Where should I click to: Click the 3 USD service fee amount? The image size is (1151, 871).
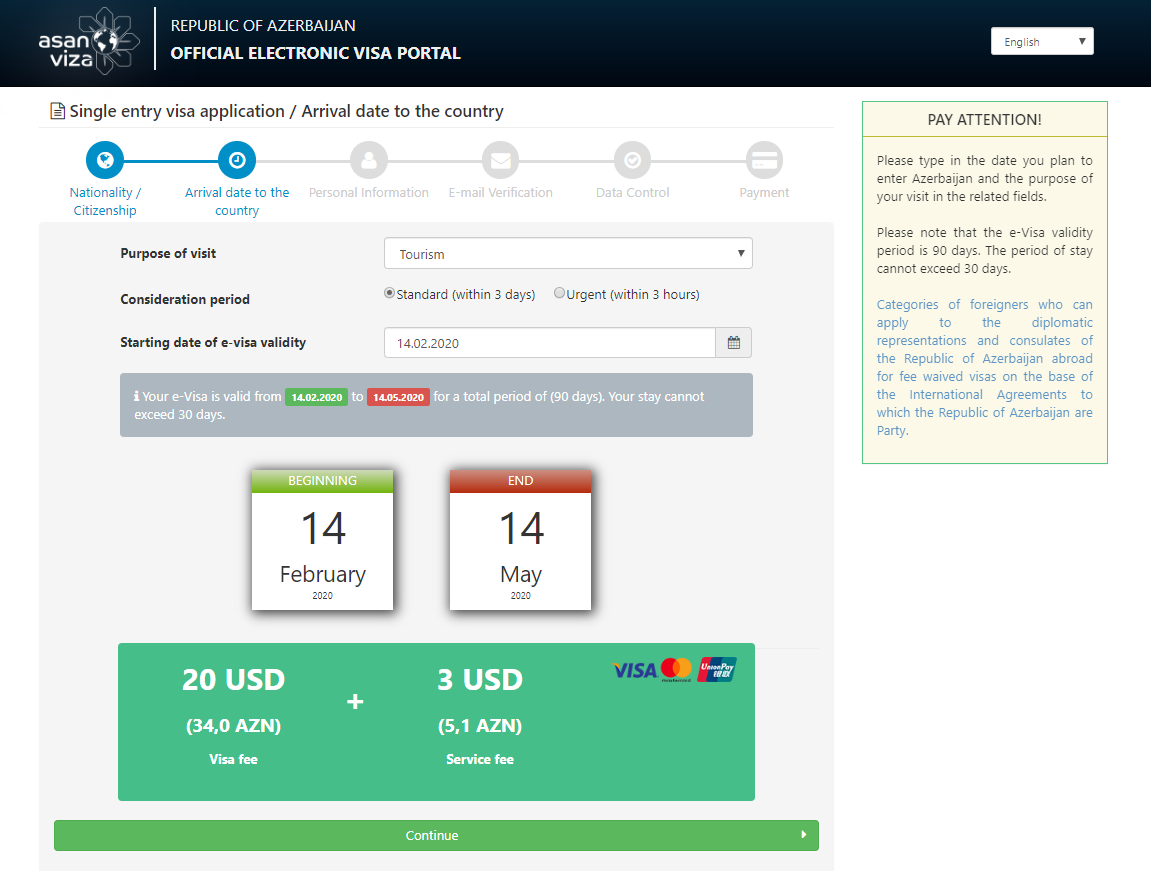coord(480,679)
